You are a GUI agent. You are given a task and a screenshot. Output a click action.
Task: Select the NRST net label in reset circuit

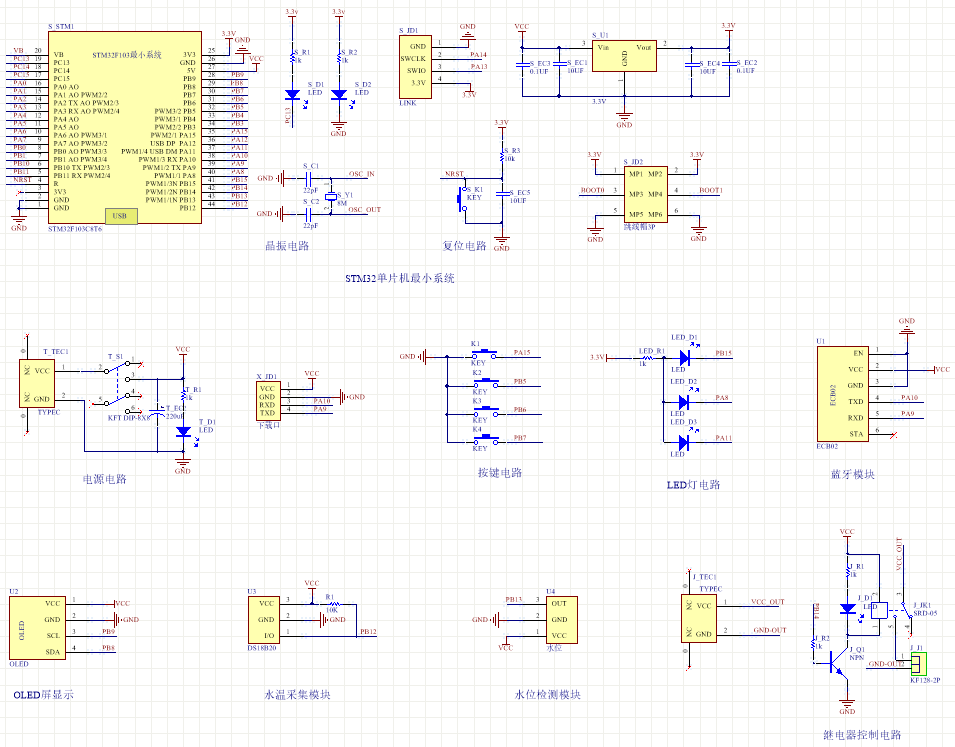click(454, 174)
